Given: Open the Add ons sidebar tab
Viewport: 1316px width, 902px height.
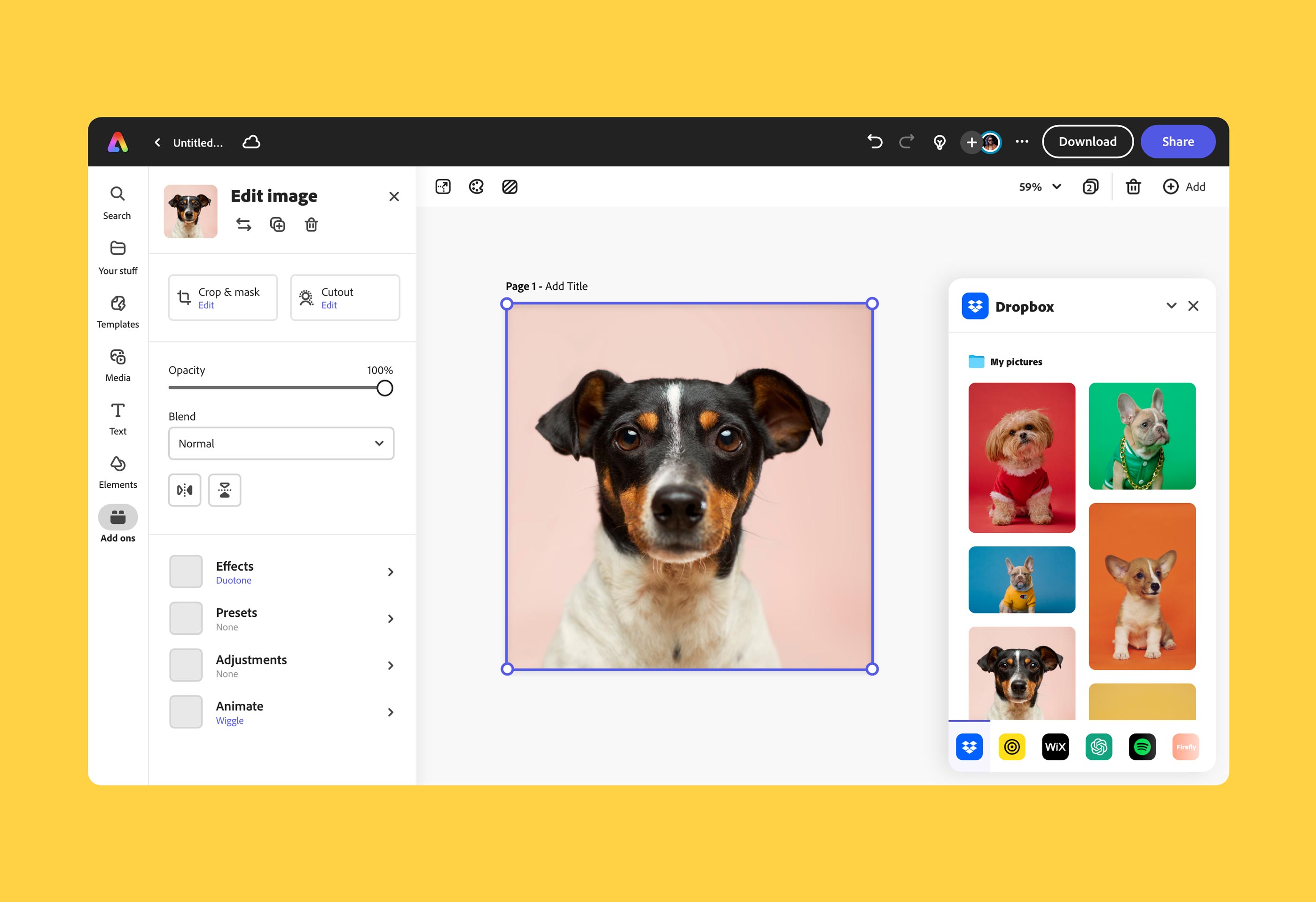Looking at the screenshot, I should click(118, 523).
